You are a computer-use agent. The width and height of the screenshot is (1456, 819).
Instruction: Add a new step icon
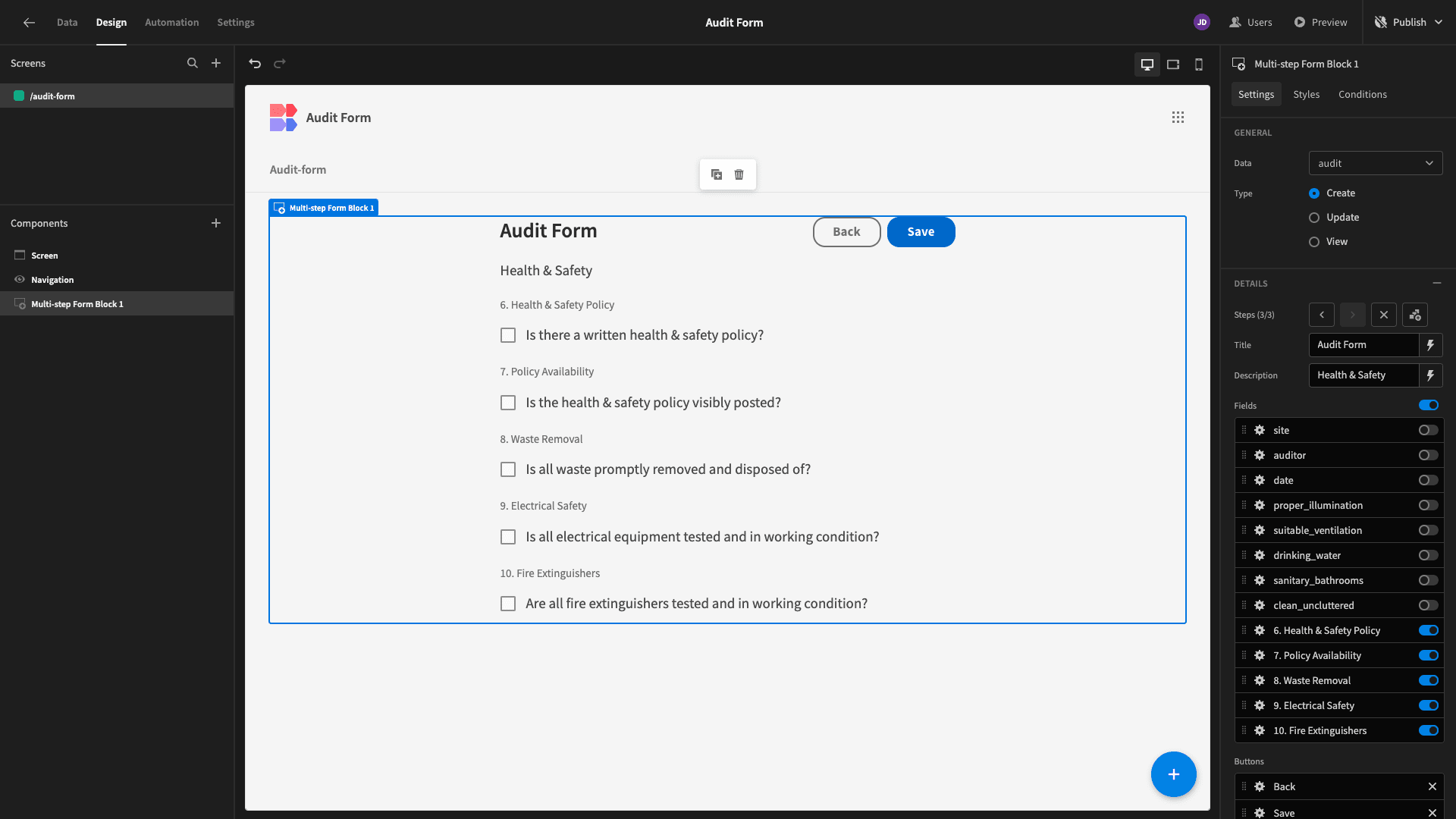coord(1415,315)
